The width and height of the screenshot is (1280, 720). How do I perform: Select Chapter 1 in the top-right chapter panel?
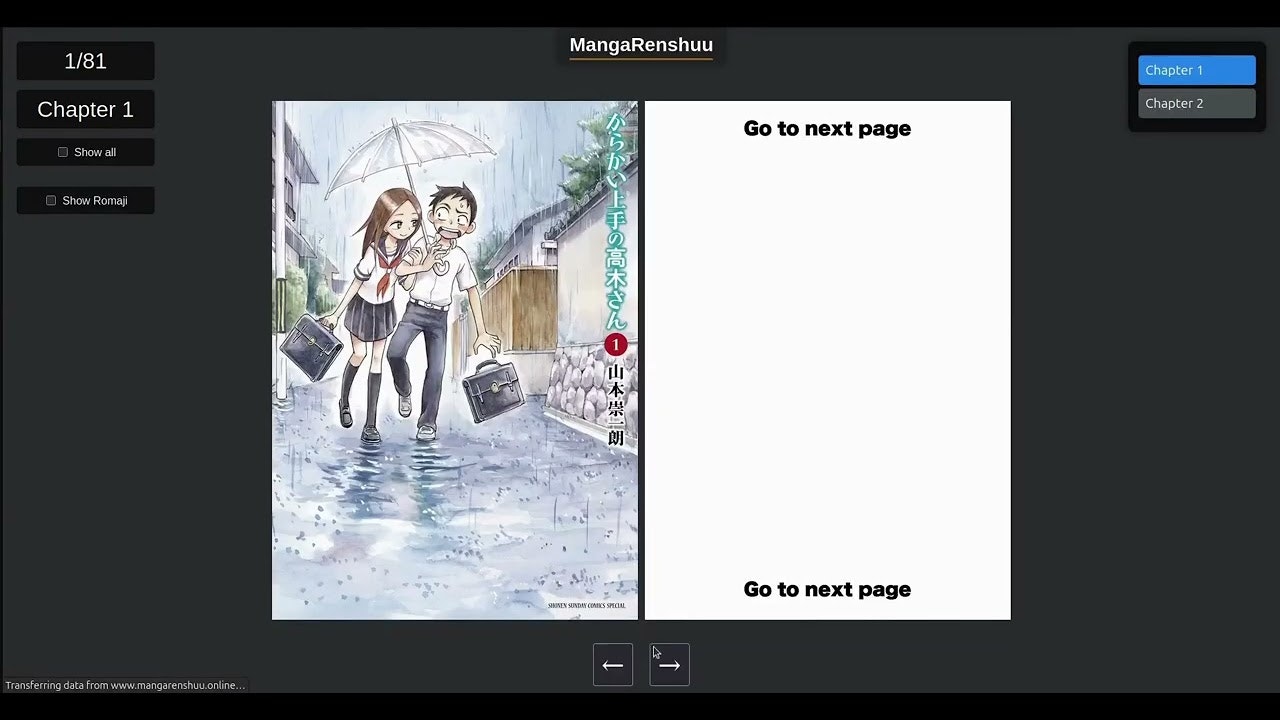click(1196, 70)
